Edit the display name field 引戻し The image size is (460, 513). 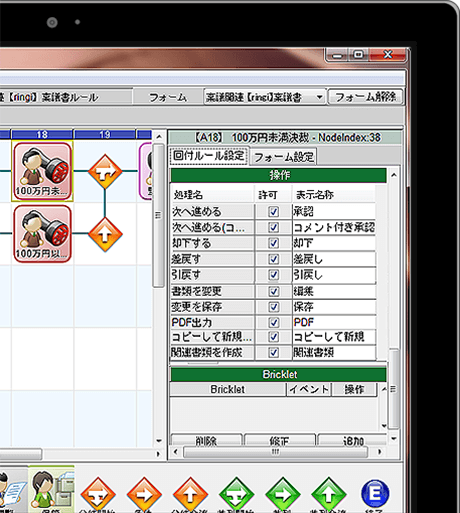(334, 275)
